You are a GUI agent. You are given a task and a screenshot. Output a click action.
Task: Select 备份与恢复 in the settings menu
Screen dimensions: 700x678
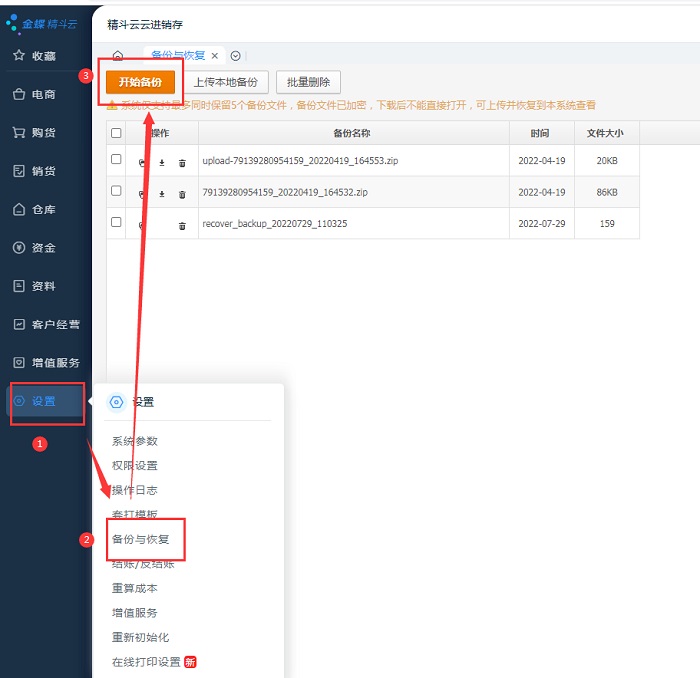click(141, 539)
